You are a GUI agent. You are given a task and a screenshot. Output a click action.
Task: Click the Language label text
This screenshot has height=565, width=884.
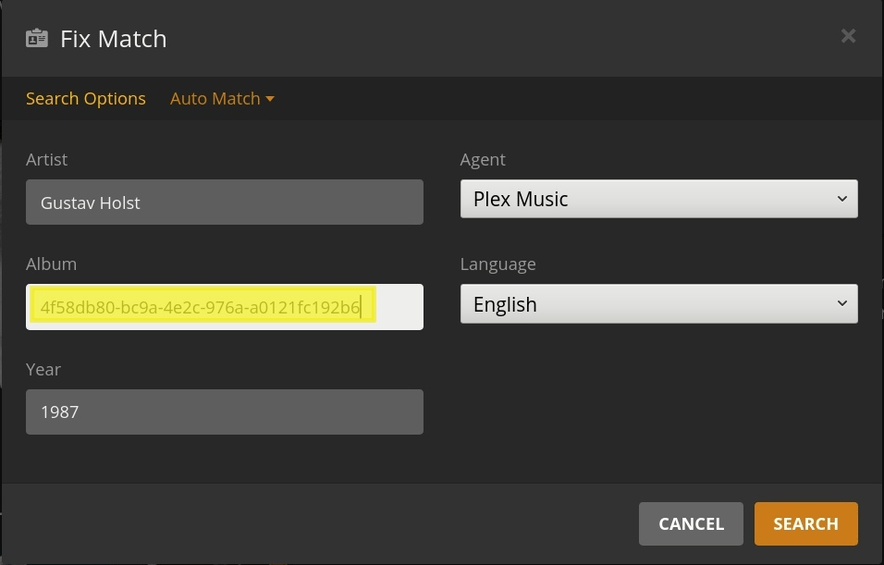(498, 264)
